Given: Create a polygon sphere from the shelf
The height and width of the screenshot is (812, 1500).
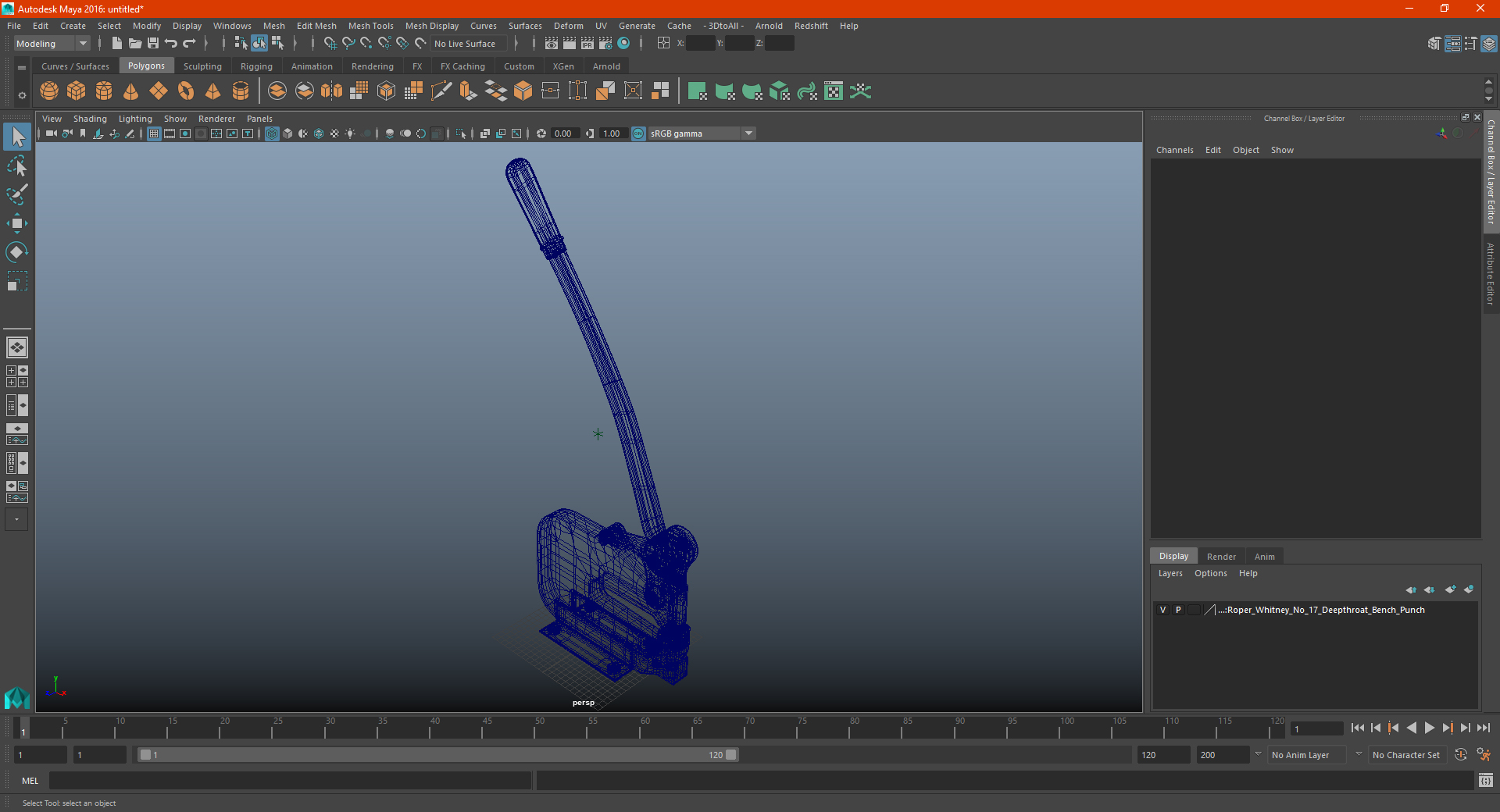Looking at the screenshot, I should pos(49,91).
